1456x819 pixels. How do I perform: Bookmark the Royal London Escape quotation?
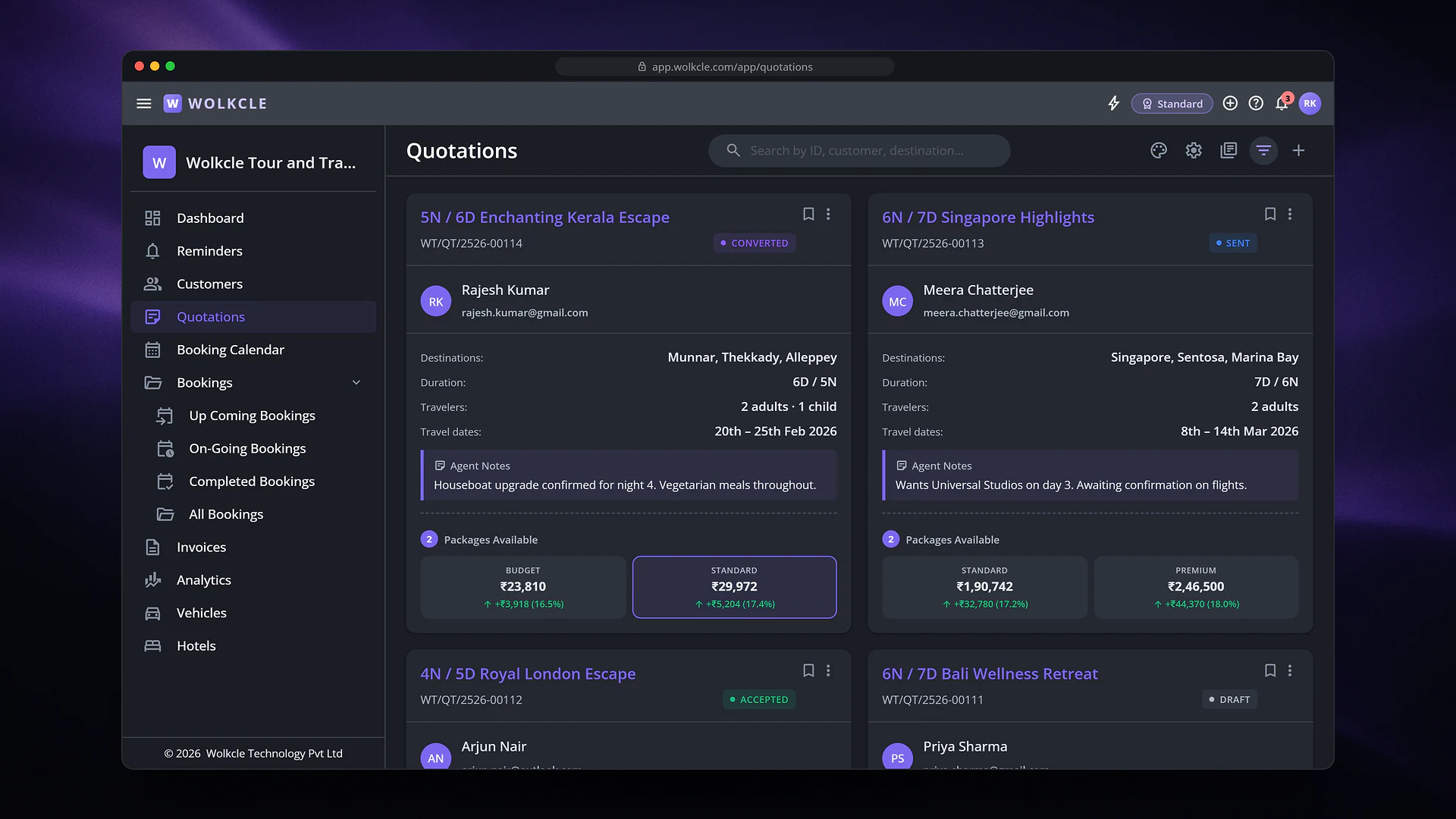pos(808,670)
